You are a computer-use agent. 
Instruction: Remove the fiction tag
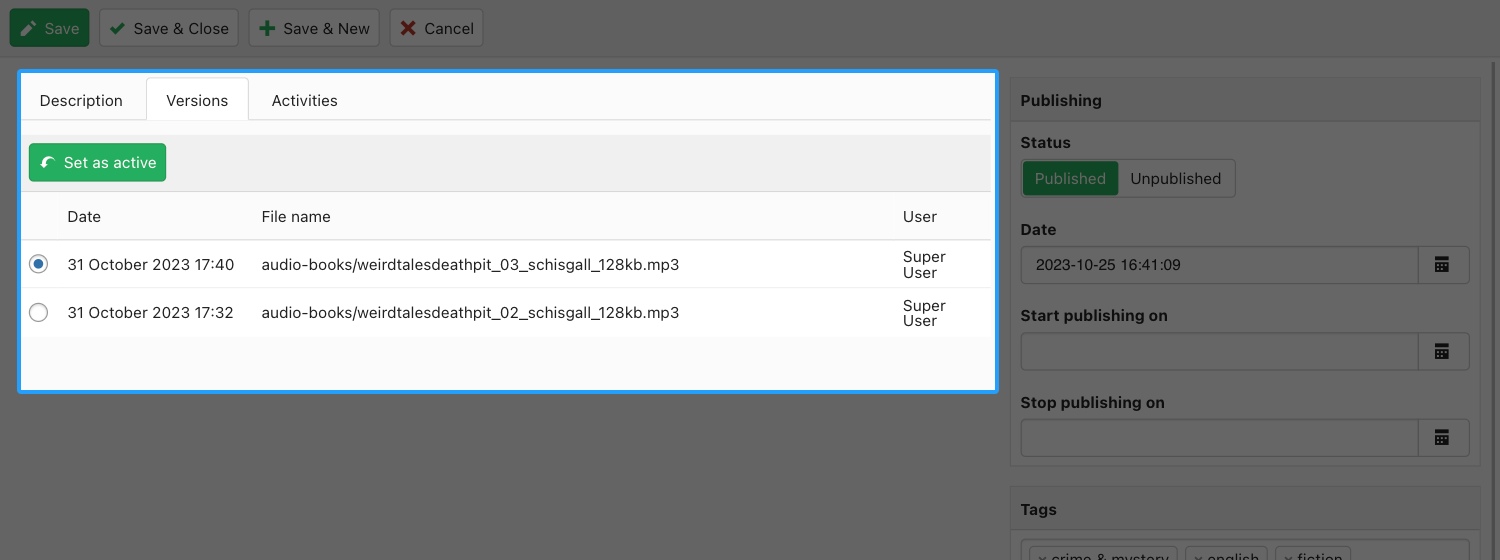point(1289,556)
